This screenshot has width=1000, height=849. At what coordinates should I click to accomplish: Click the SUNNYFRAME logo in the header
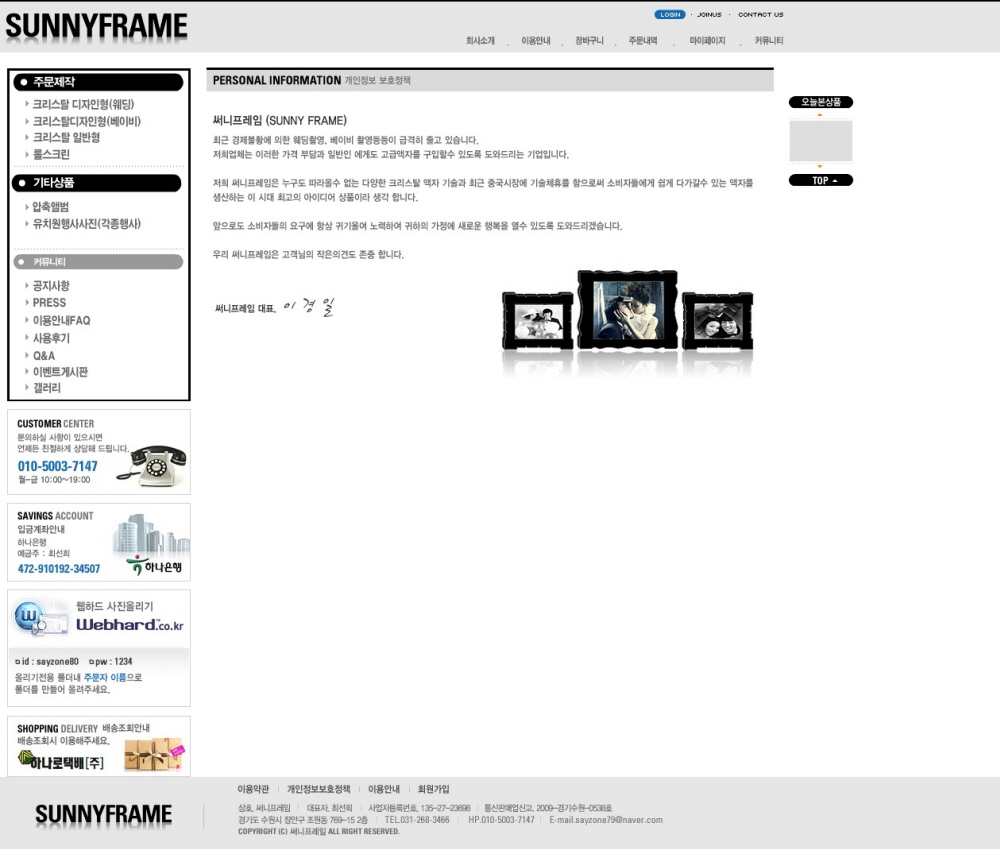(x=96, y=25)
